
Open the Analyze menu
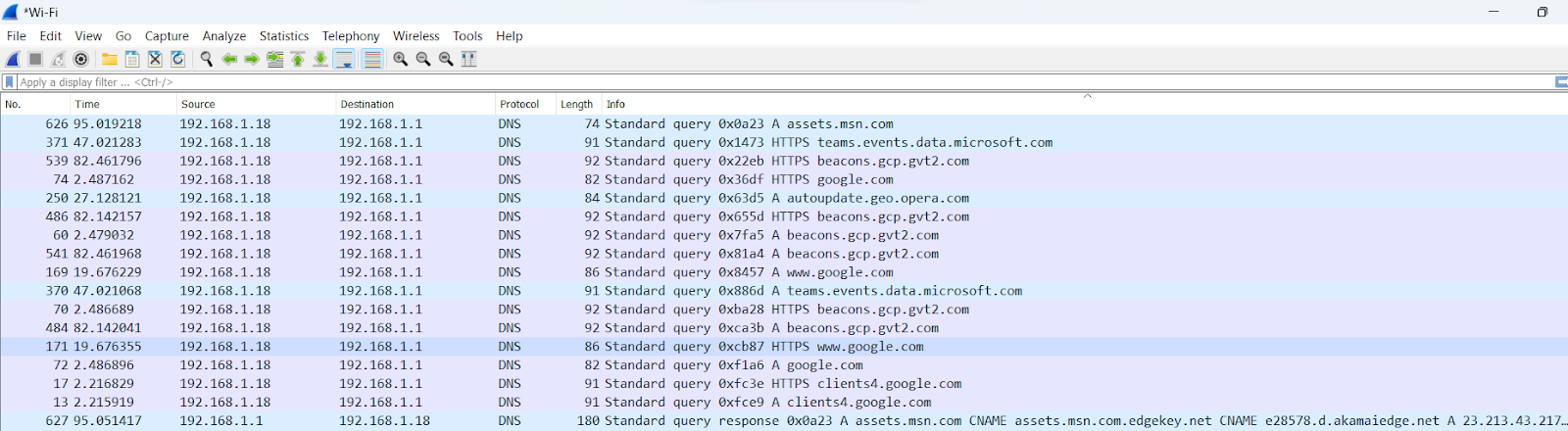click(x=224, y=36)
